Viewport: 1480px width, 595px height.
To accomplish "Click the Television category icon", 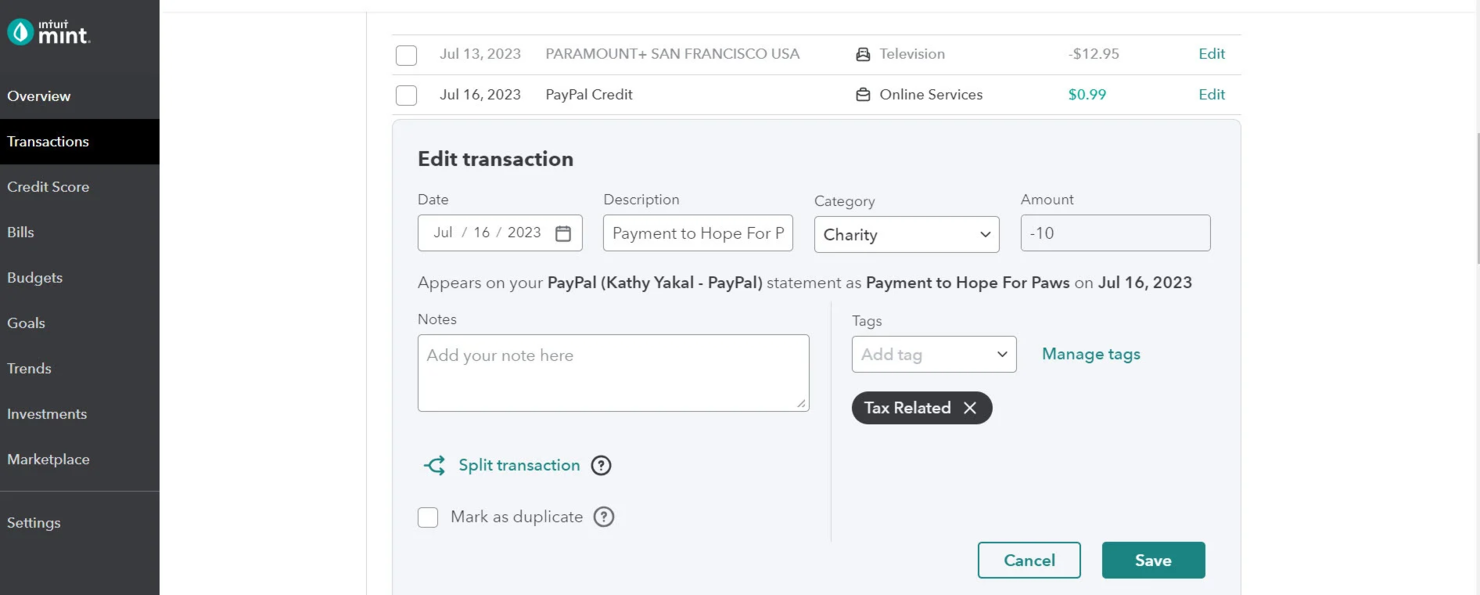I will tap(862, 54).
